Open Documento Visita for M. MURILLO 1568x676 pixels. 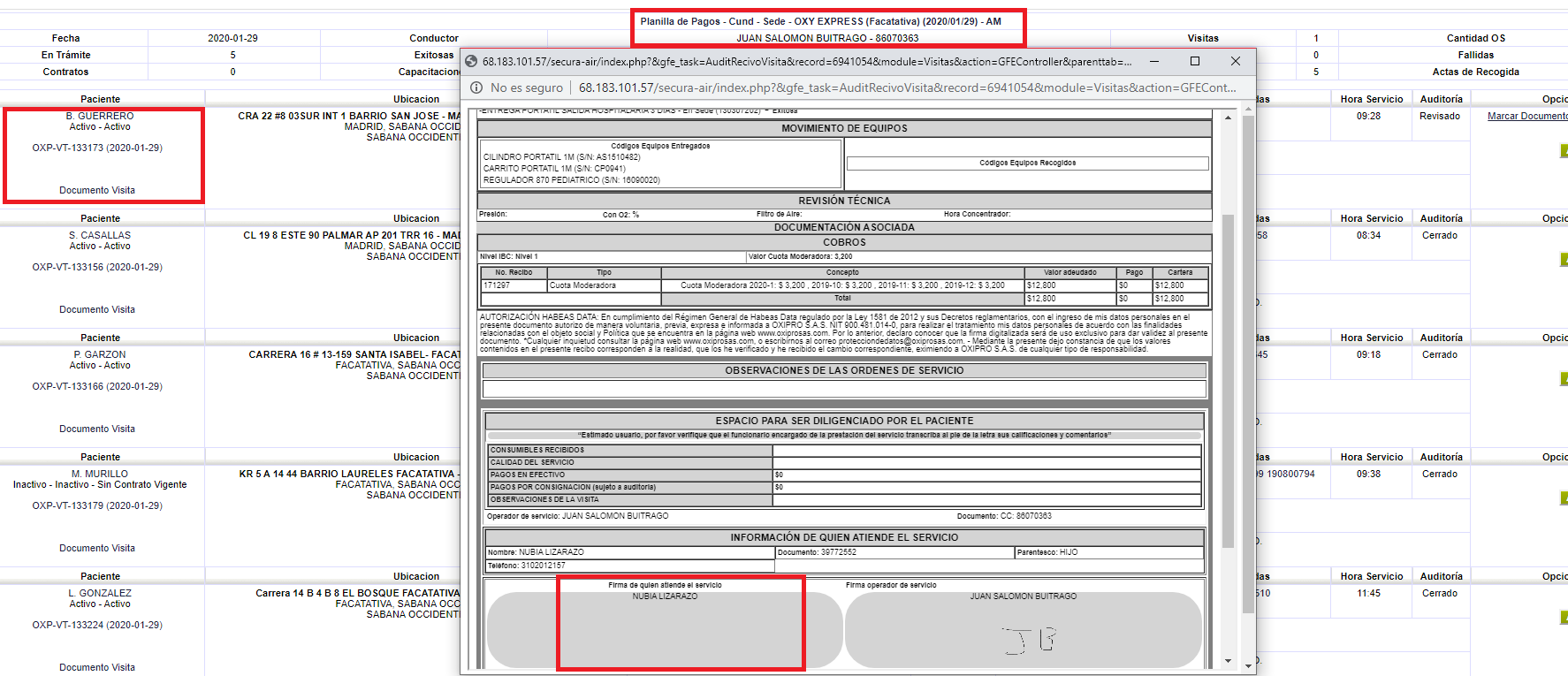tap(97, 548)
